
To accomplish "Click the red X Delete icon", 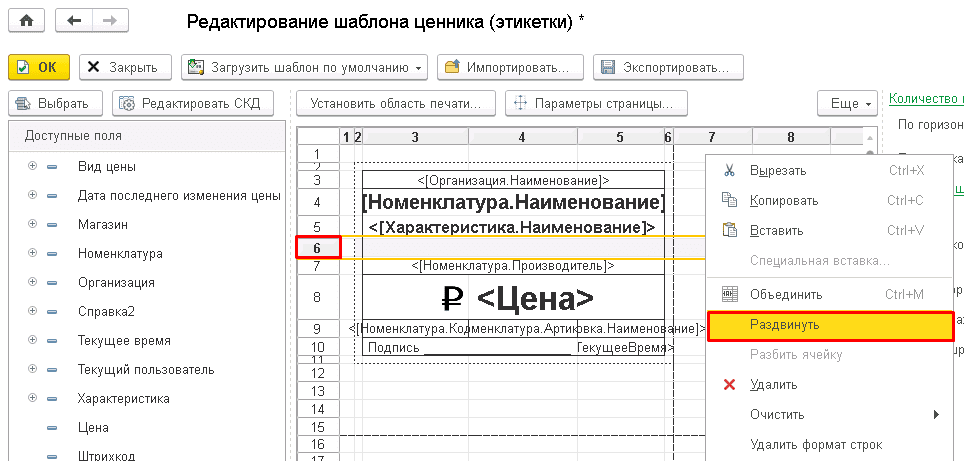I will (x=729, y=385).
